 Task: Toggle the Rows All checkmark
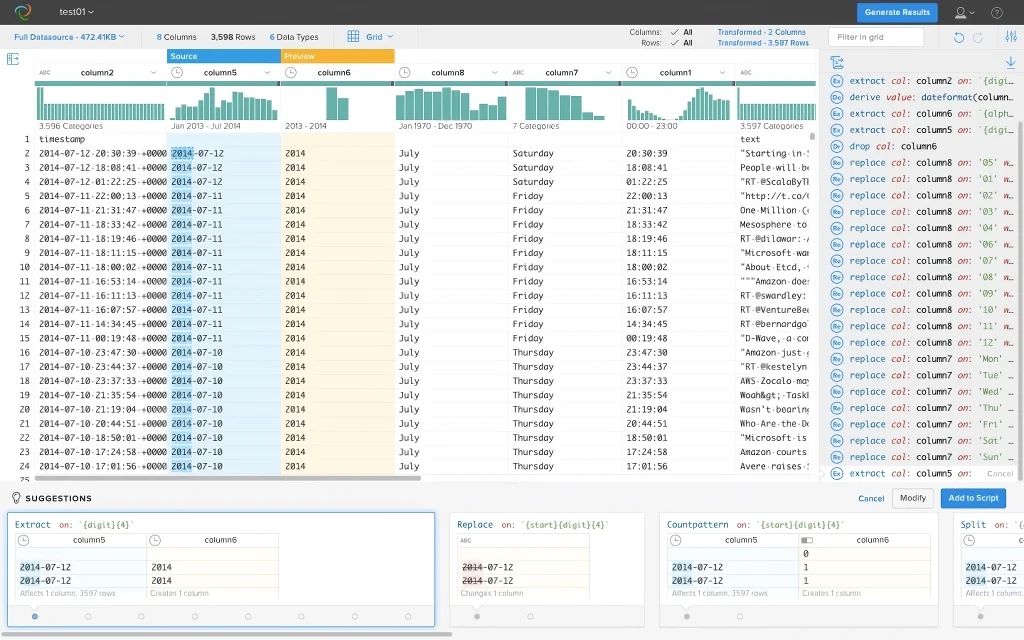point(675,43)
